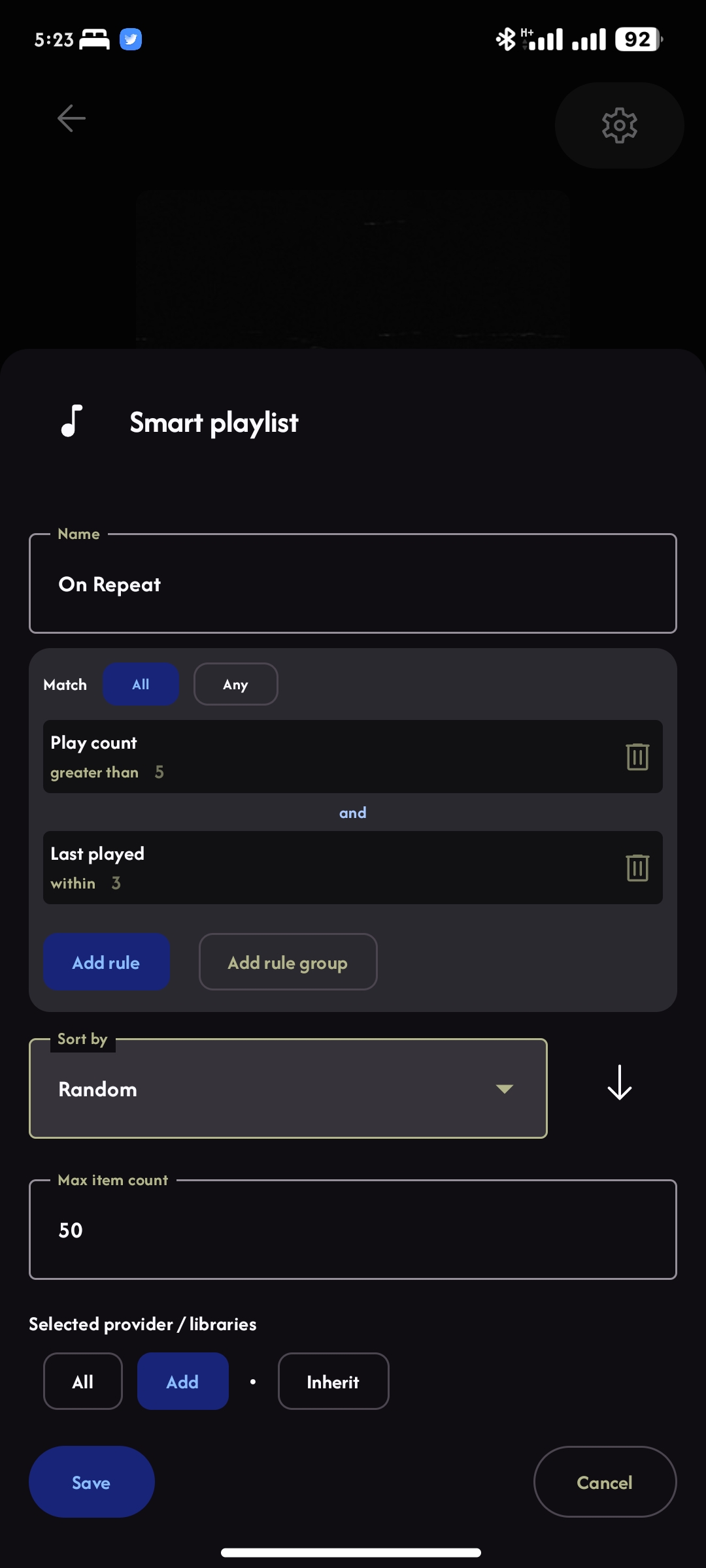706x1568 pixels.
Task: Focus the Name input field
Action: (353, 584)
